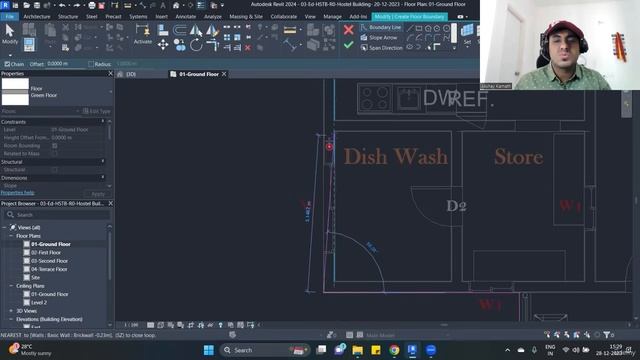Select the Modify arrow tool
Screen dimensions: 640x360
9,33
